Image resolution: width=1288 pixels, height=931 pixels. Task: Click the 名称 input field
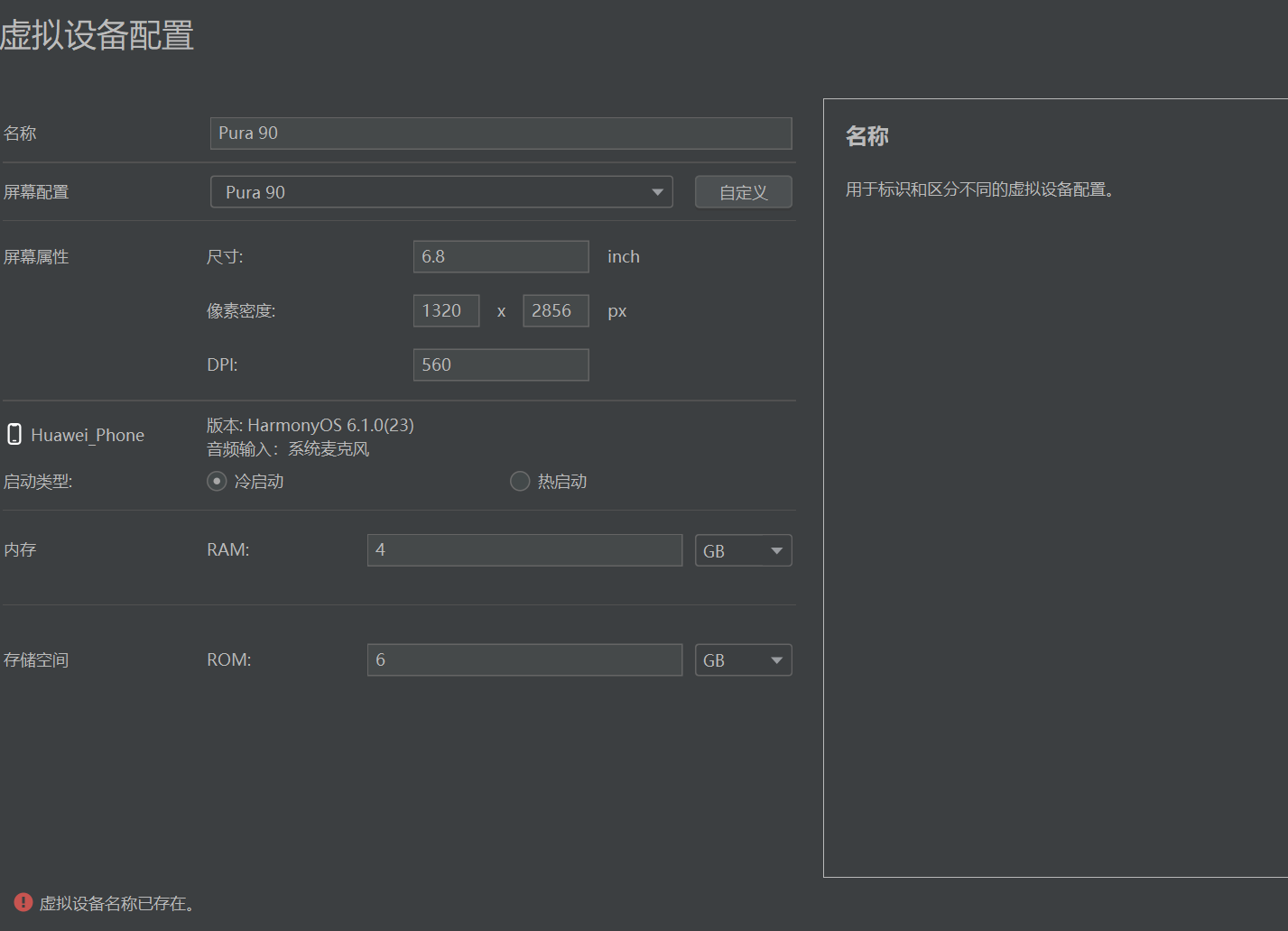point(501,134)
